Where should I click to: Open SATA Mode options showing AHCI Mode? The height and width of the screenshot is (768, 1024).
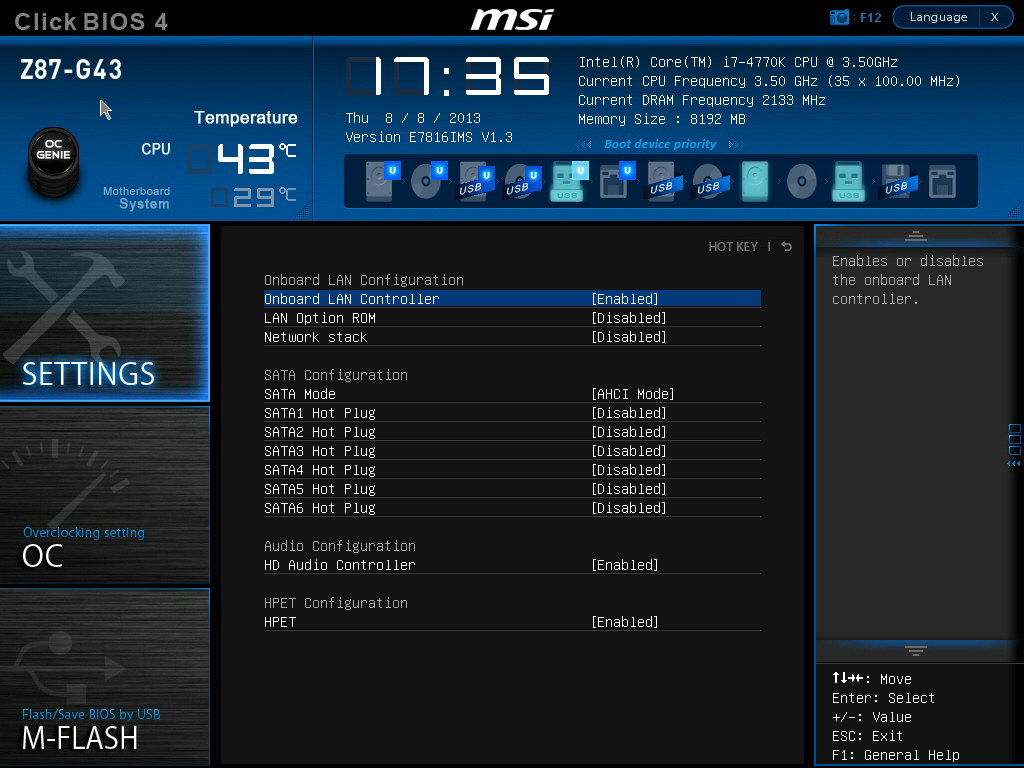click(x=632, y=394)
